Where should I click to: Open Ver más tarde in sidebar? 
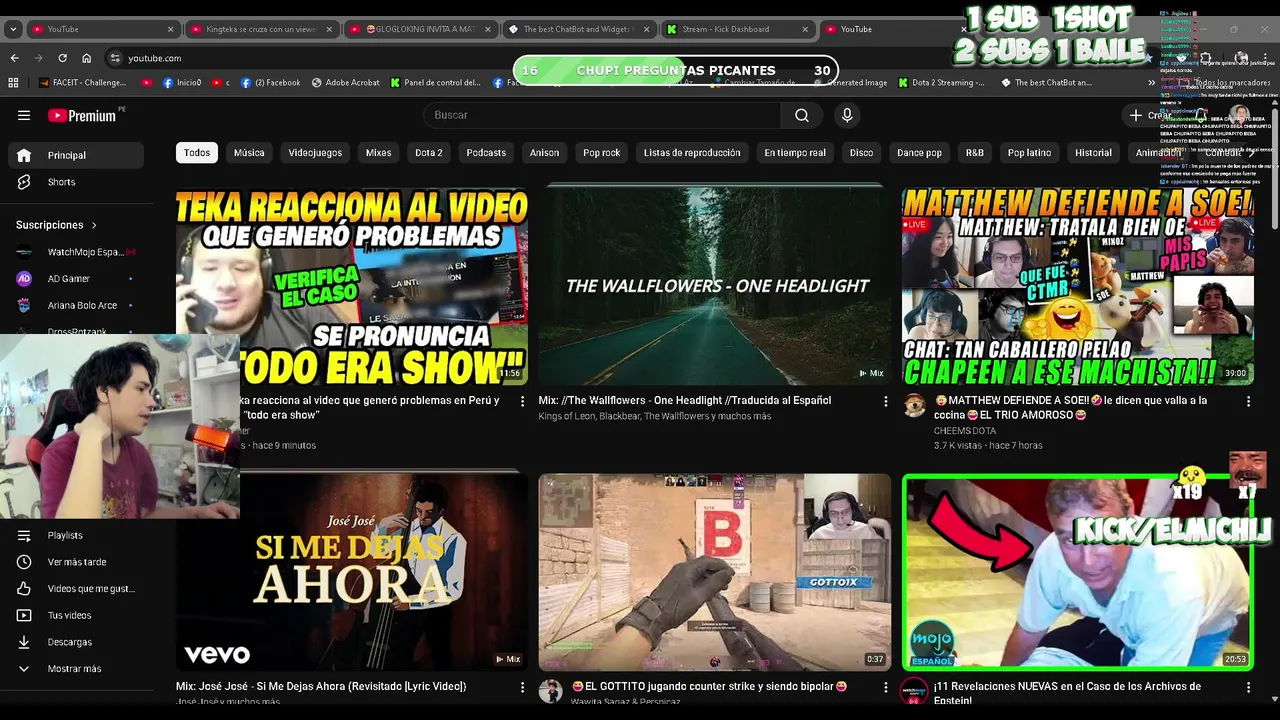point(76,562)
